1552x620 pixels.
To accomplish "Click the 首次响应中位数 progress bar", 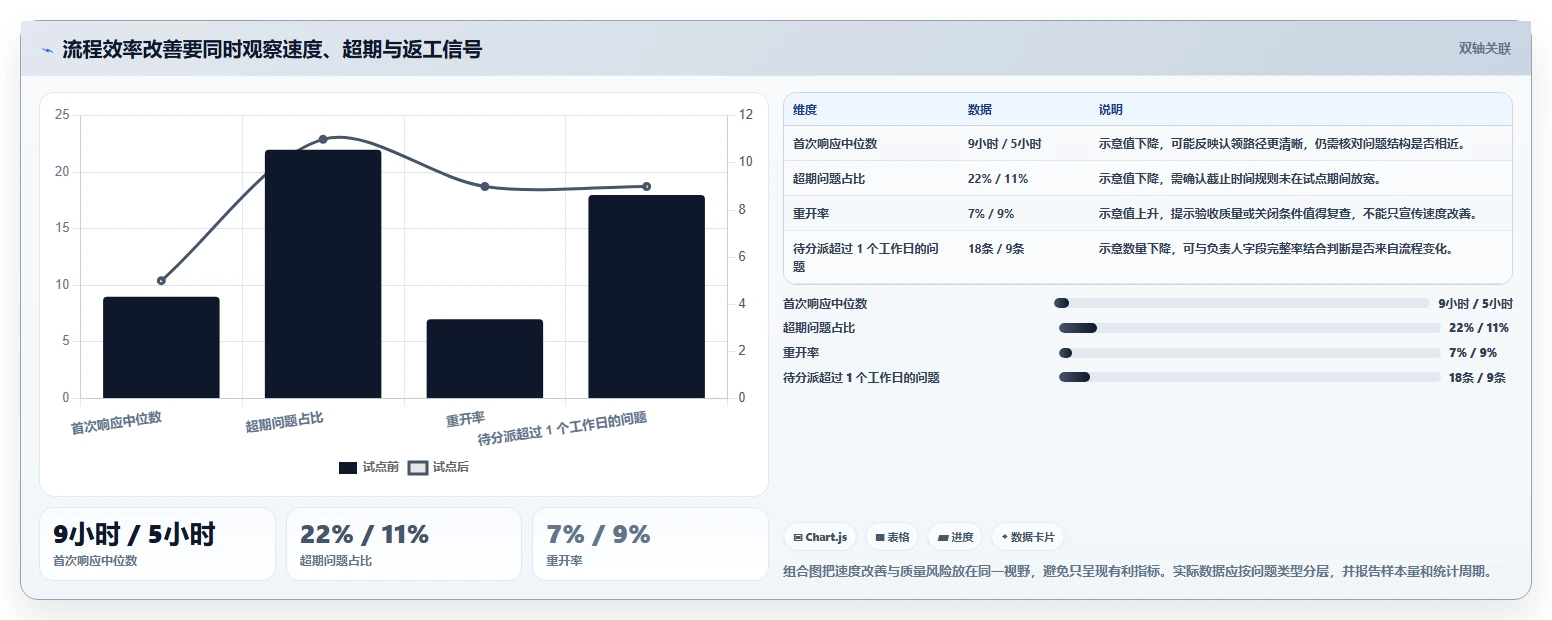I will (1242, 303).
